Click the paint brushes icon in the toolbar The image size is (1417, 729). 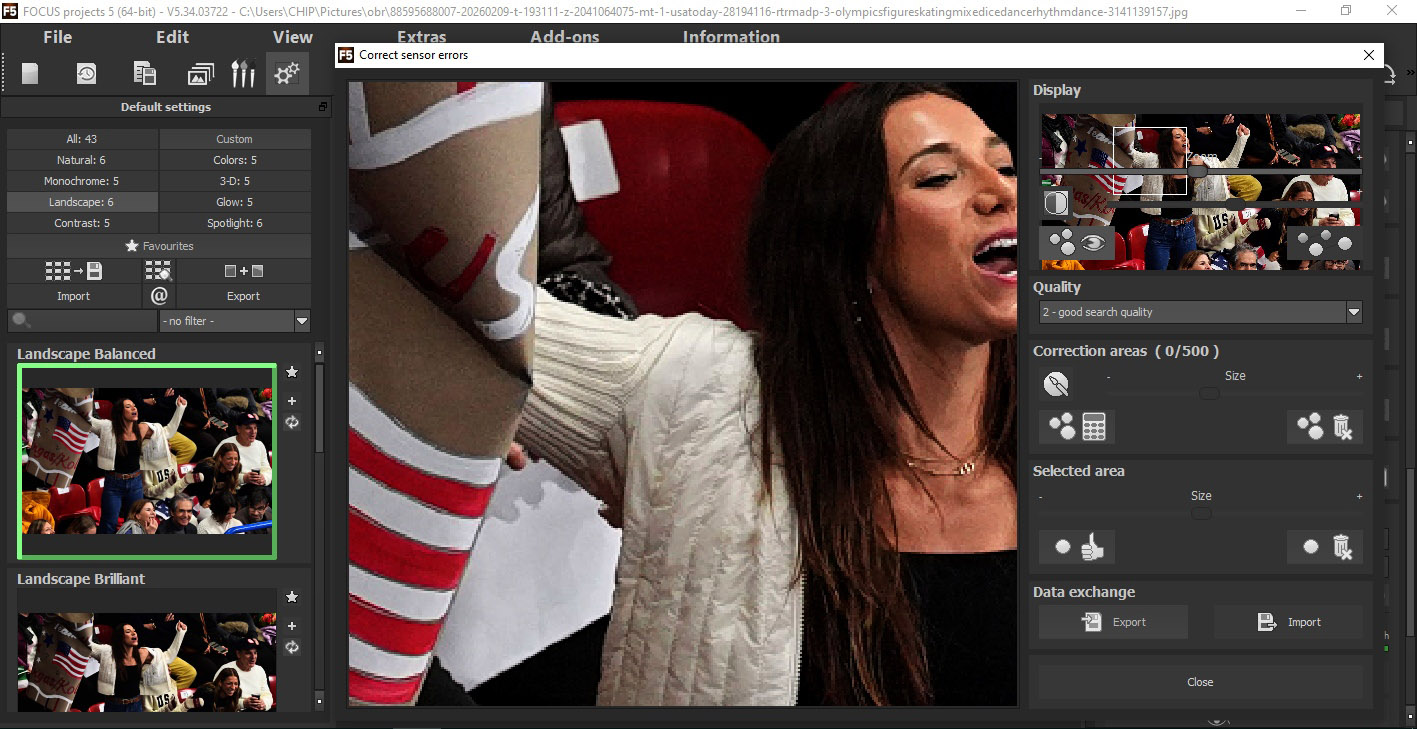(243, 74)
